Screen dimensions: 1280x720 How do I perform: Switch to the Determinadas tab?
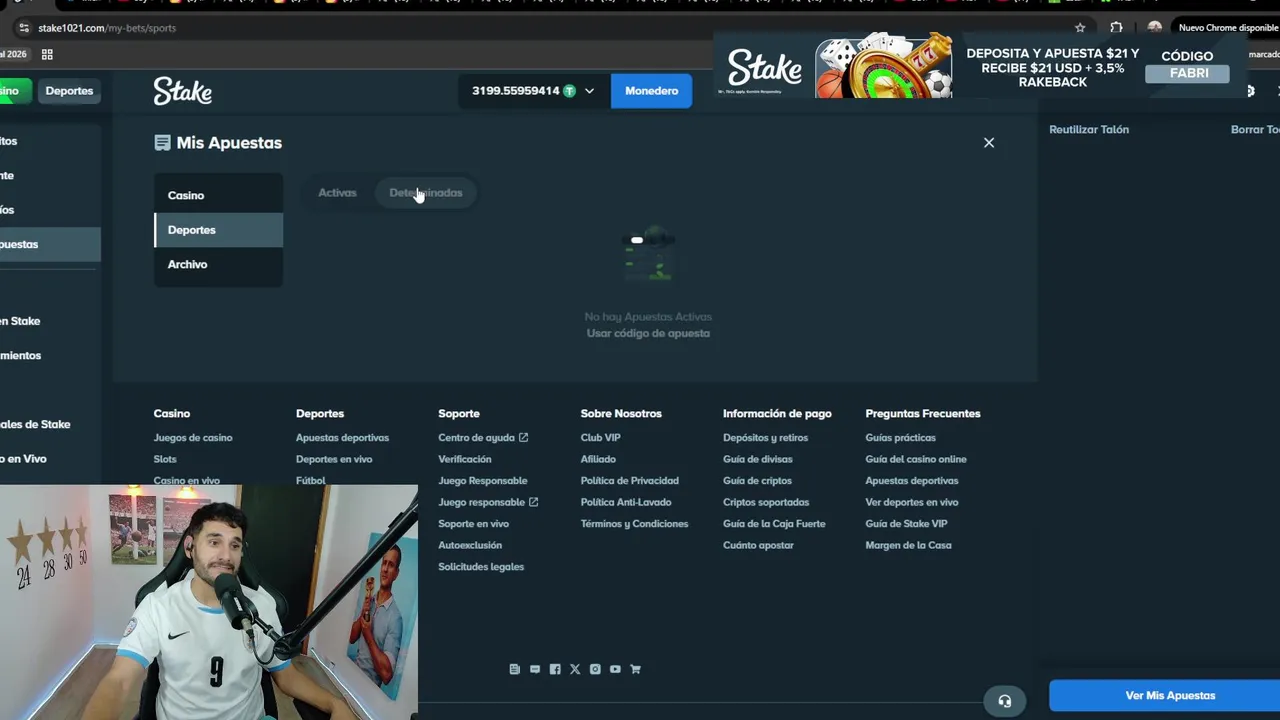tap(426, 193)
